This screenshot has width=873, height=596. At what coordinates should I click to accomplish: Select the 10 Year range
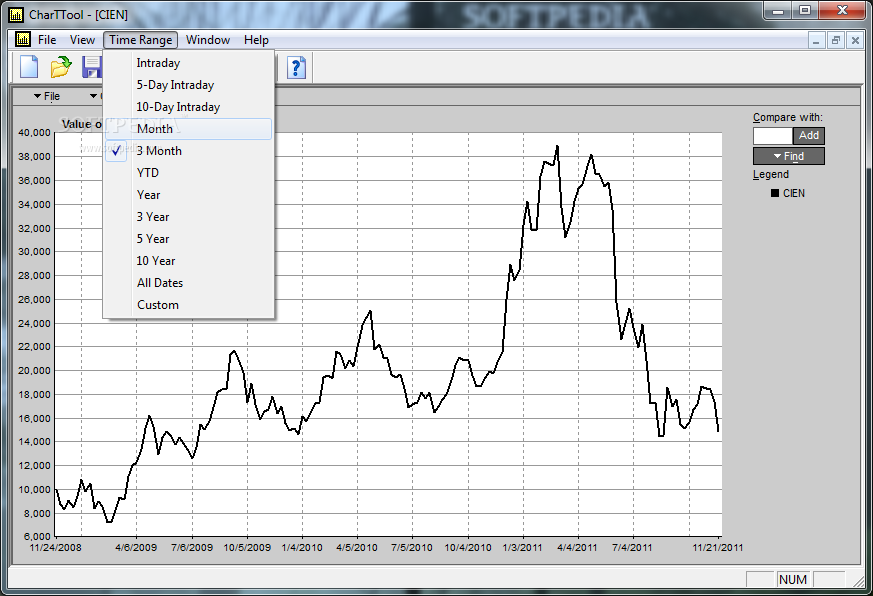pyautogui.click(x=189, y=261)
